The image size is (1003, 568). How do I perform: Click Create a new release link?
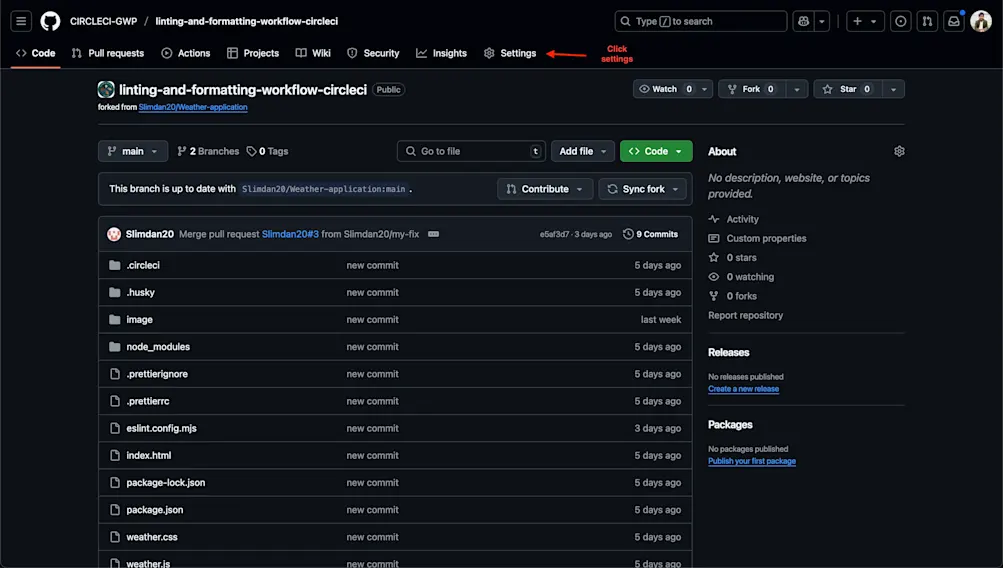click(x=743, y=389)
